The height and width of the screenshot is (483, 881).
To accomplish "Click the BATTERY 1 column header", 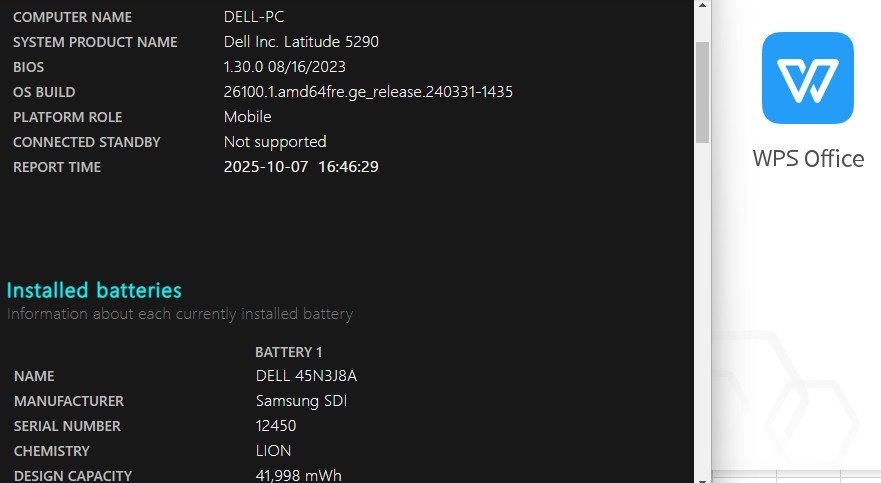I will coord(289,352).
